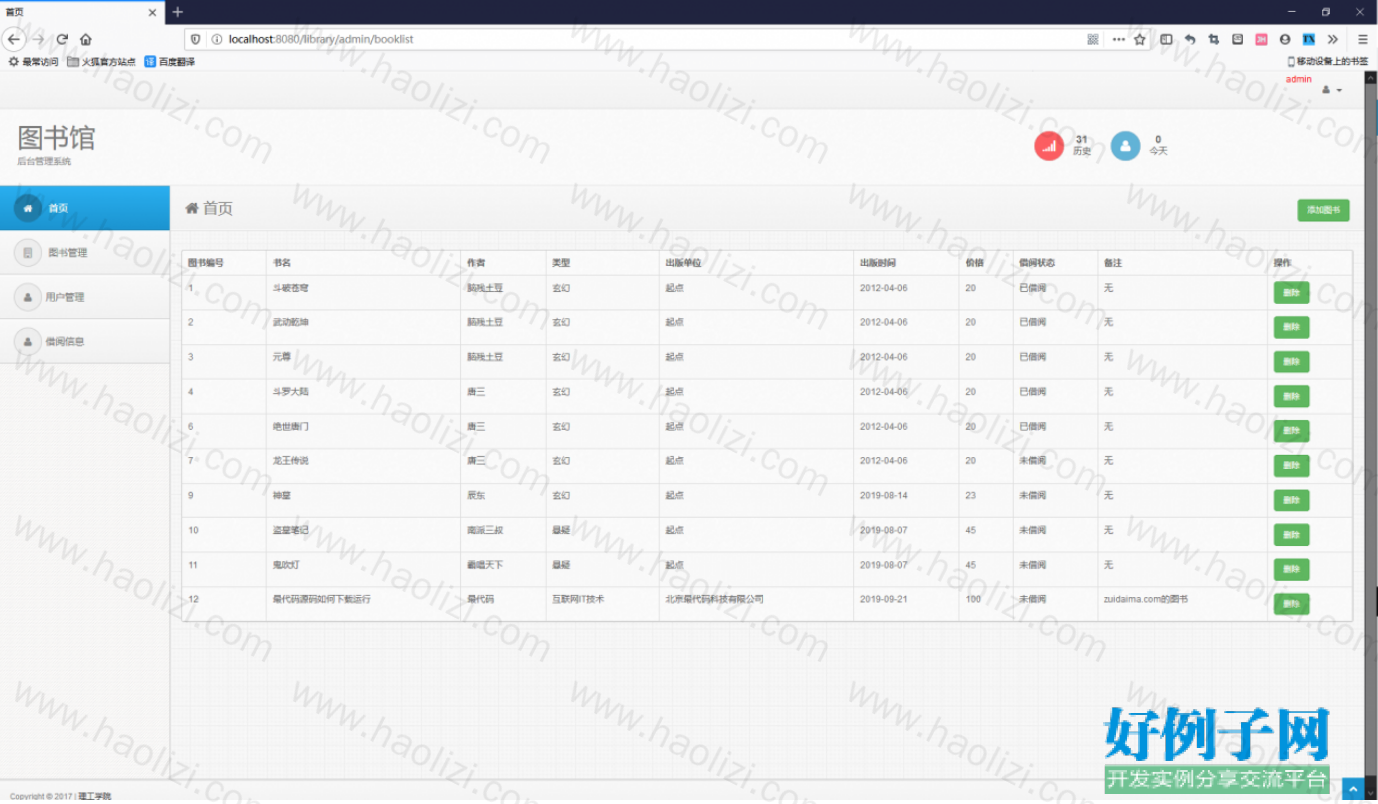The width and height of the screenshot is (1378, 804).
Task: Open 借阅信息 in the sidebar
Action: click(x=85, y=341)
